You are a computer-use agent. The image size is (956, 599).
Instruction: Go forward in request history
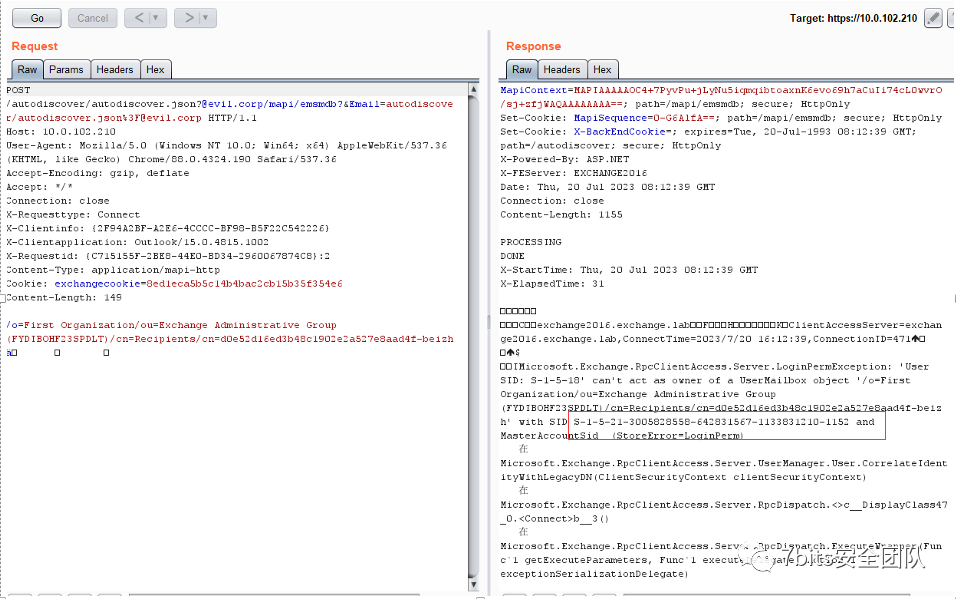(x=189, y=18)
